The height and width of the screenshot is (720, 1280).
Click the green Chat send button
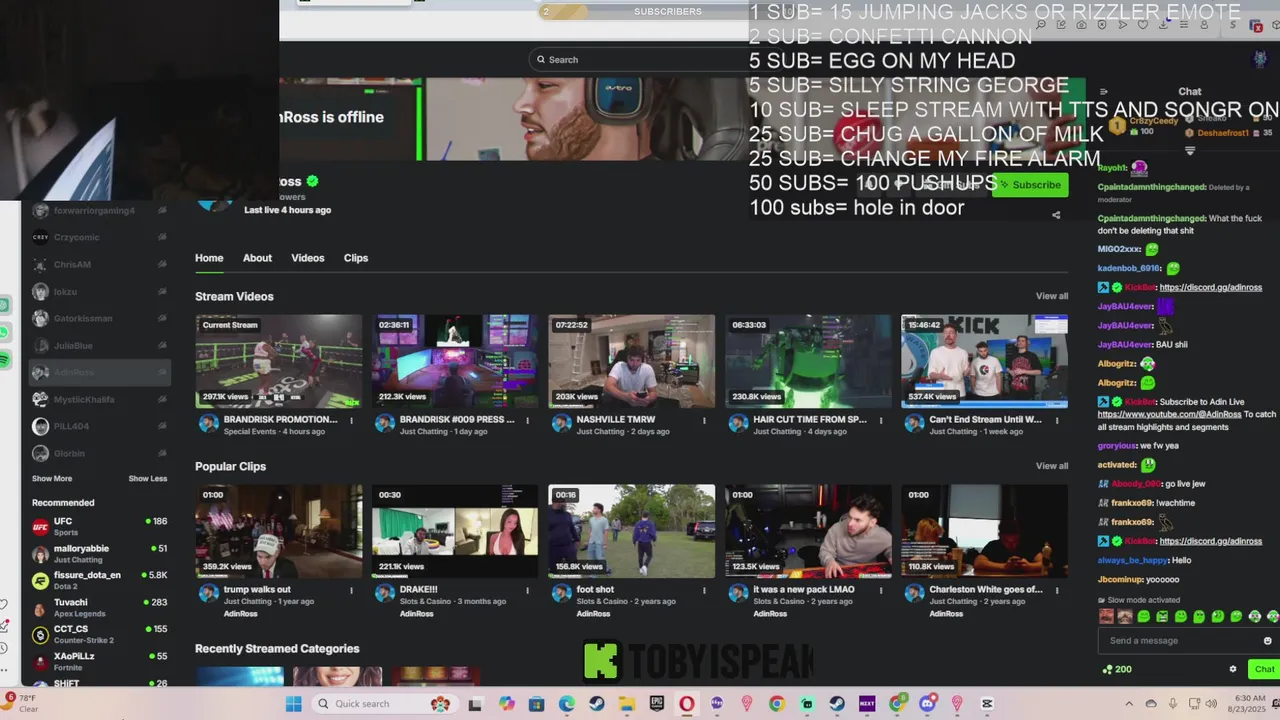click(1264, 669)
